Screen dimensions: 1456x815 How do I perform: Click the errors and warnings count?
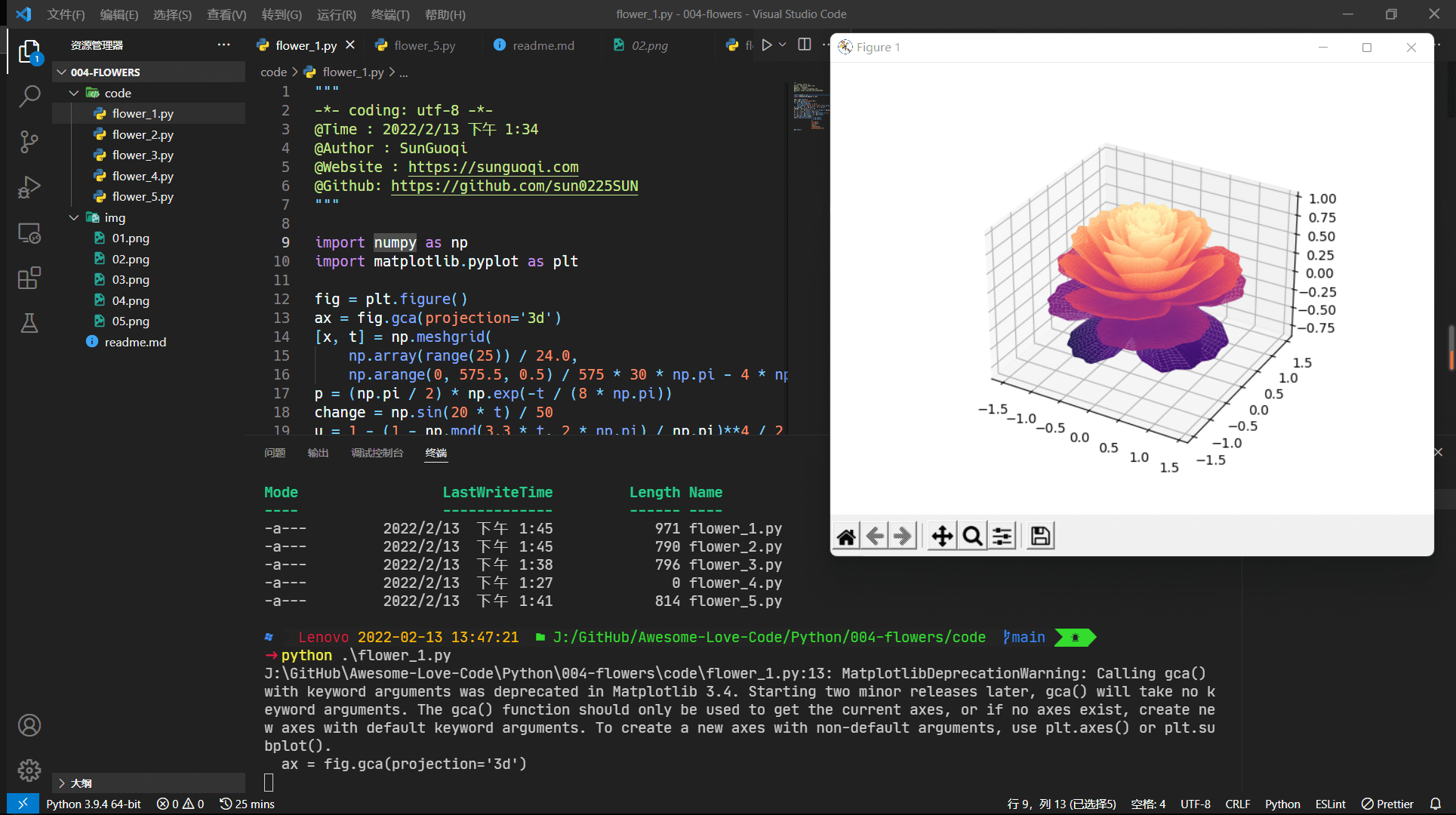point(180,804)
